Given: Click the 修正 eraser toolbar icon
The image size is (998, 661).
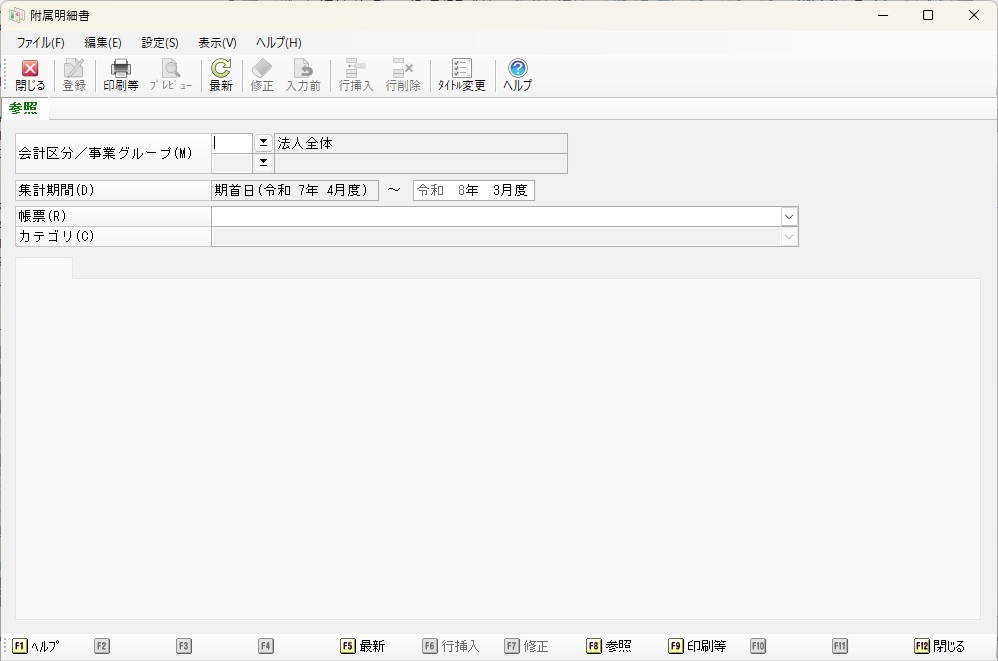Looking at the screenshot, I should point(262,69).
